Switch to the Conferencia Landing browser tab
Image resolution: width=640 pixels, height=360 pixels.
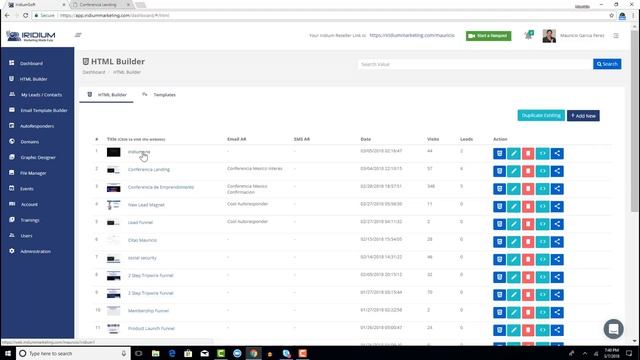tap(101, 4)
